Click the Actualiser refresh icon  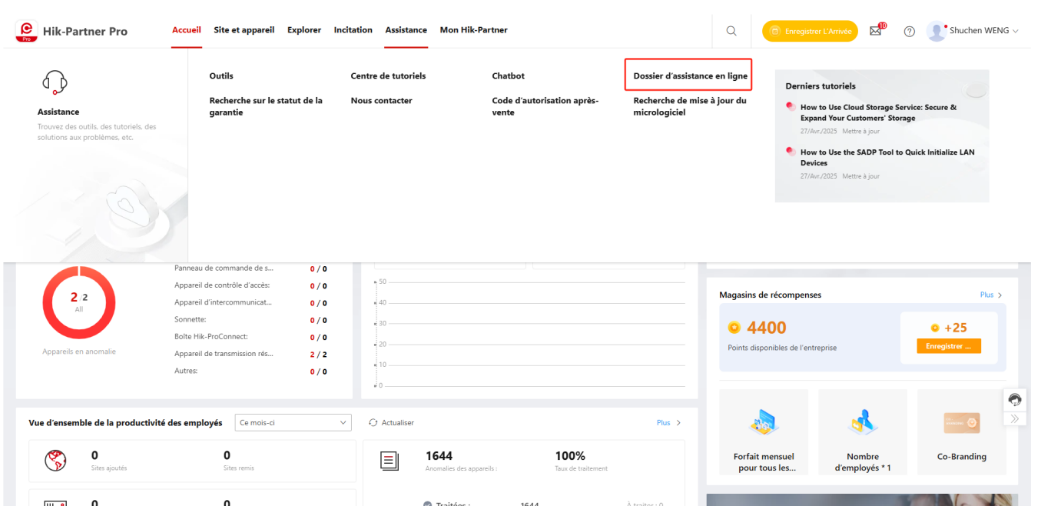[x=373, y=422]
